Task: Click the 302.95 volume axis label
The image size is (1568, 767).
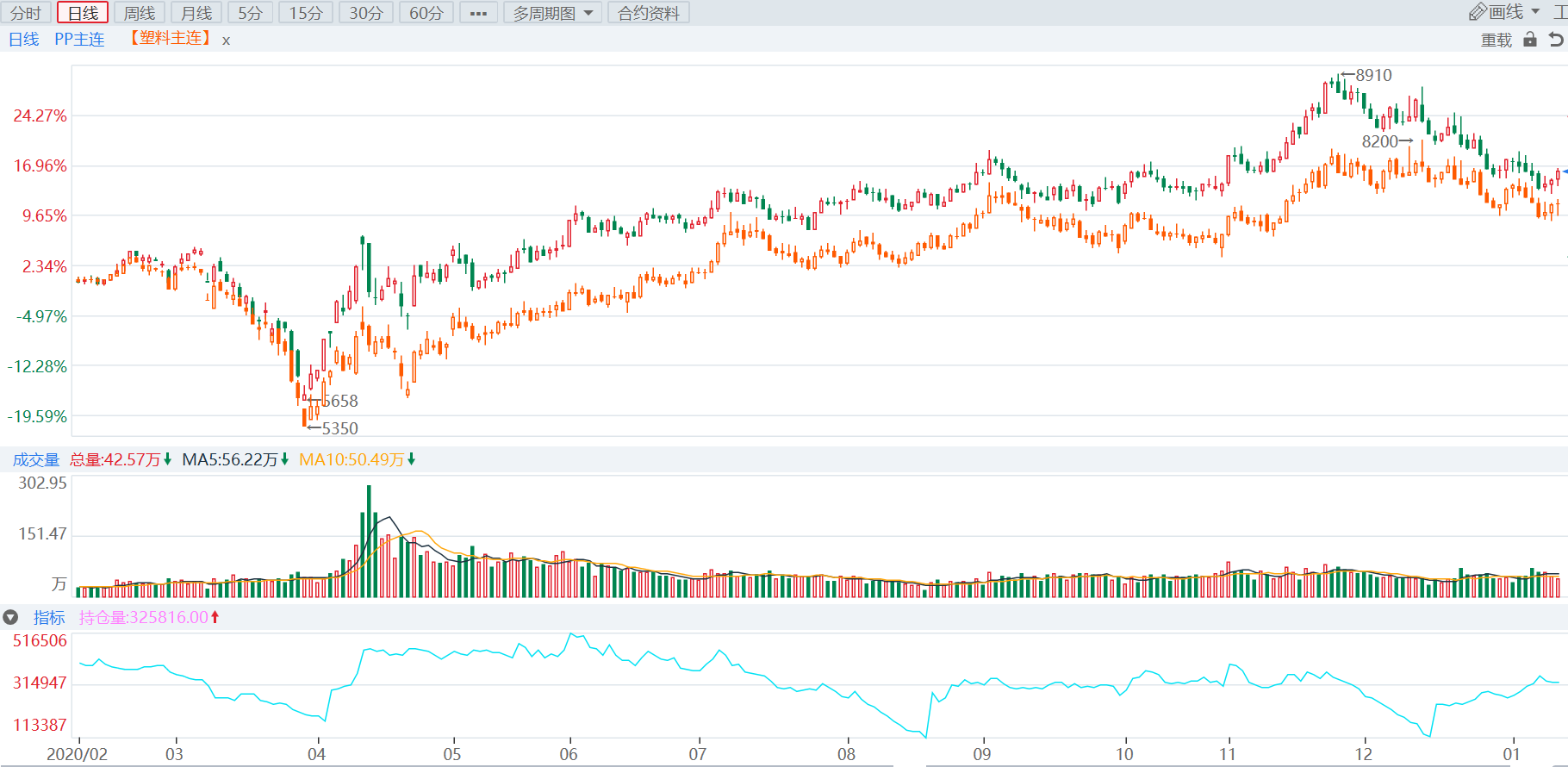Action: 42,483
